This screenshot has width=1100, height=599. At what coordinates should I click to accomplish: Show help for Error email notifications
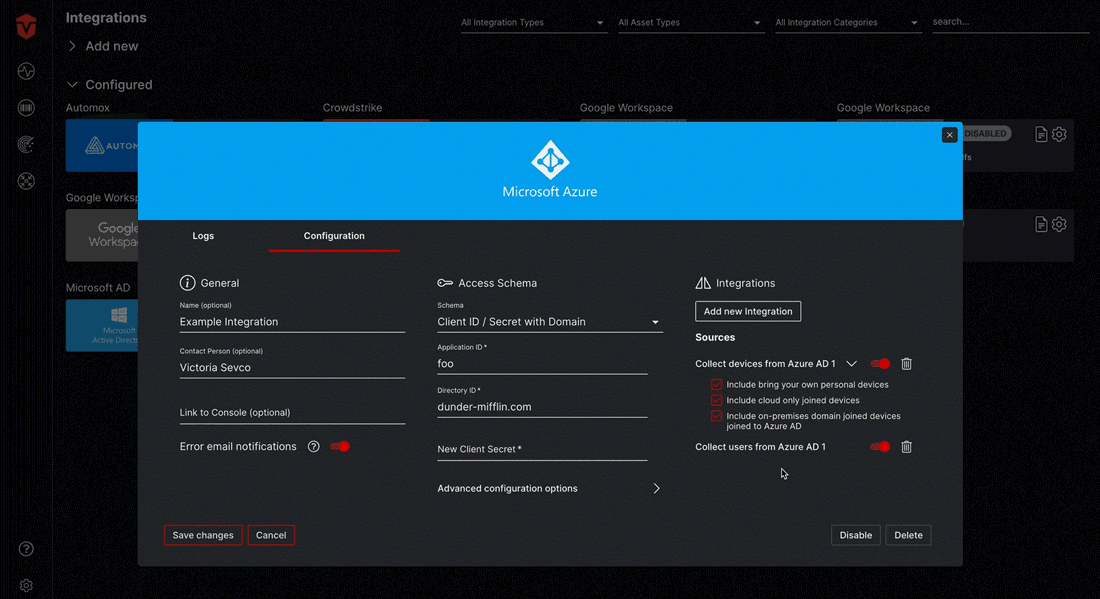(x=314, y=447)
